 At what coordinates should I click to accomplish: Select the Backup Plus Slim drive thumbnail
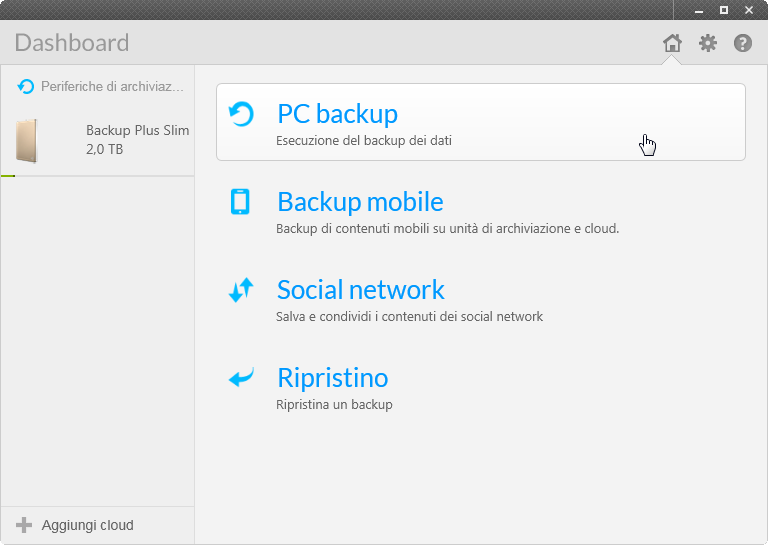pyautogui.click(x=27, y=140)
